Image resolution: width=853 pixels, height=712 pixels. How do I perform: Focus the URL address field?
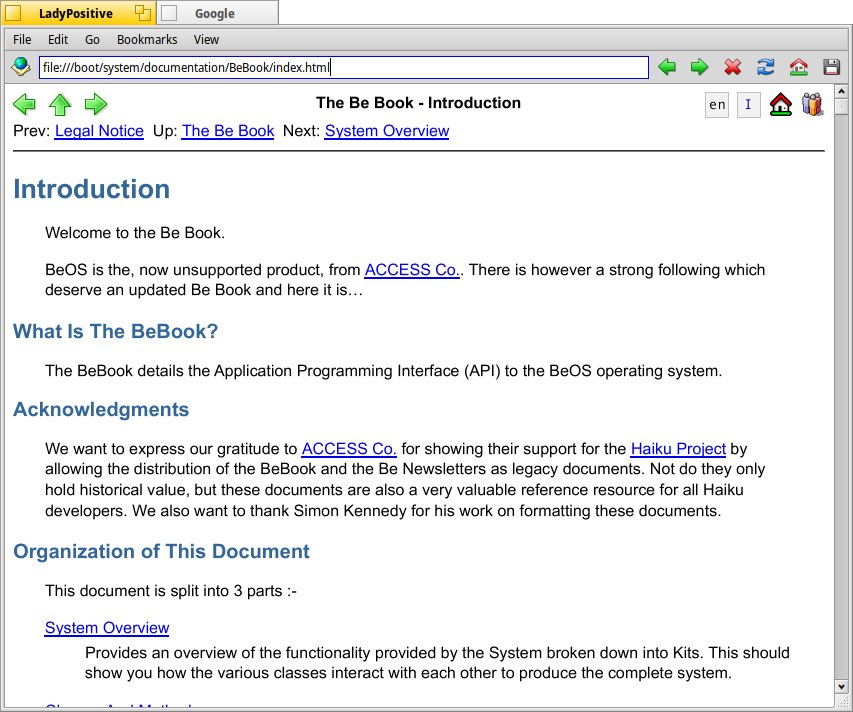point(344,67)
